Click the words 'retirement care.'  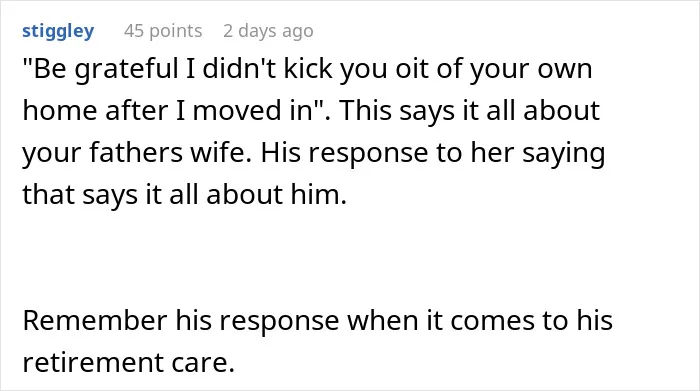point(129,362)
